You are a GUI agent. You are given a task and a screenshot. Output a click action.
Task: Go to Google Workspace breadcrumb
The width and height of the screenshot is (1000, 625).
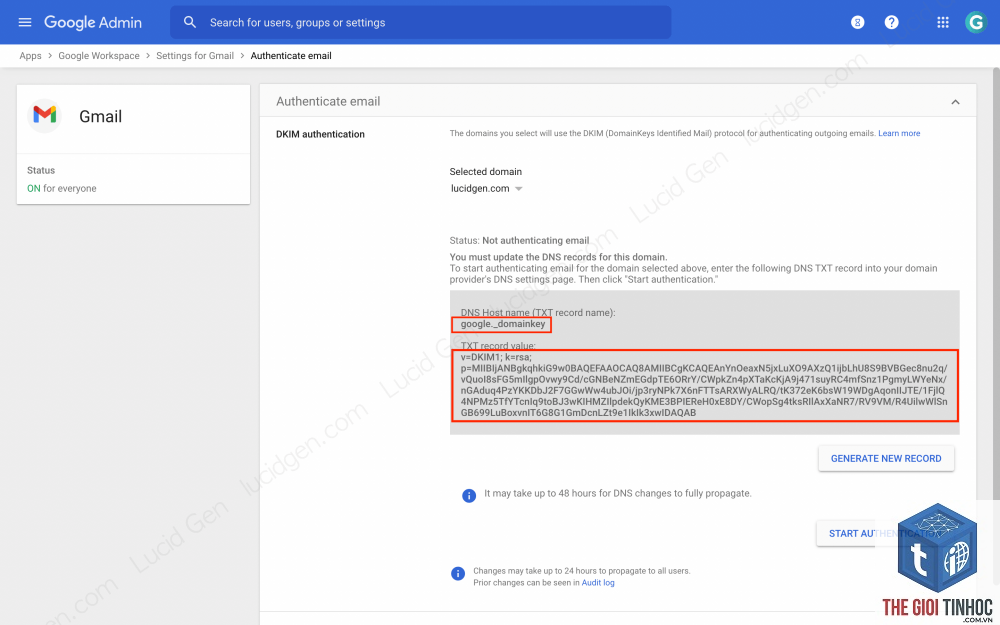(99, 55)
